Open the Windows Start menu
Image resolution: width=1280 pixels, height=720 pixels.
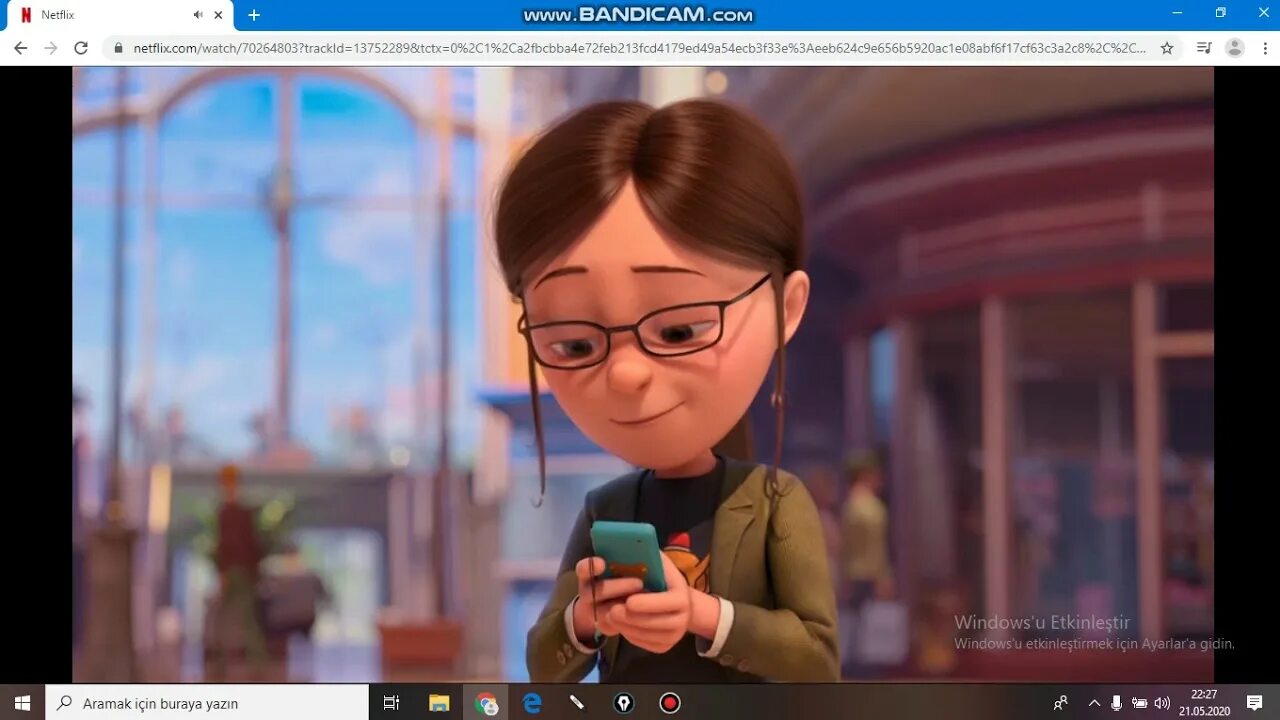[22, 703]
